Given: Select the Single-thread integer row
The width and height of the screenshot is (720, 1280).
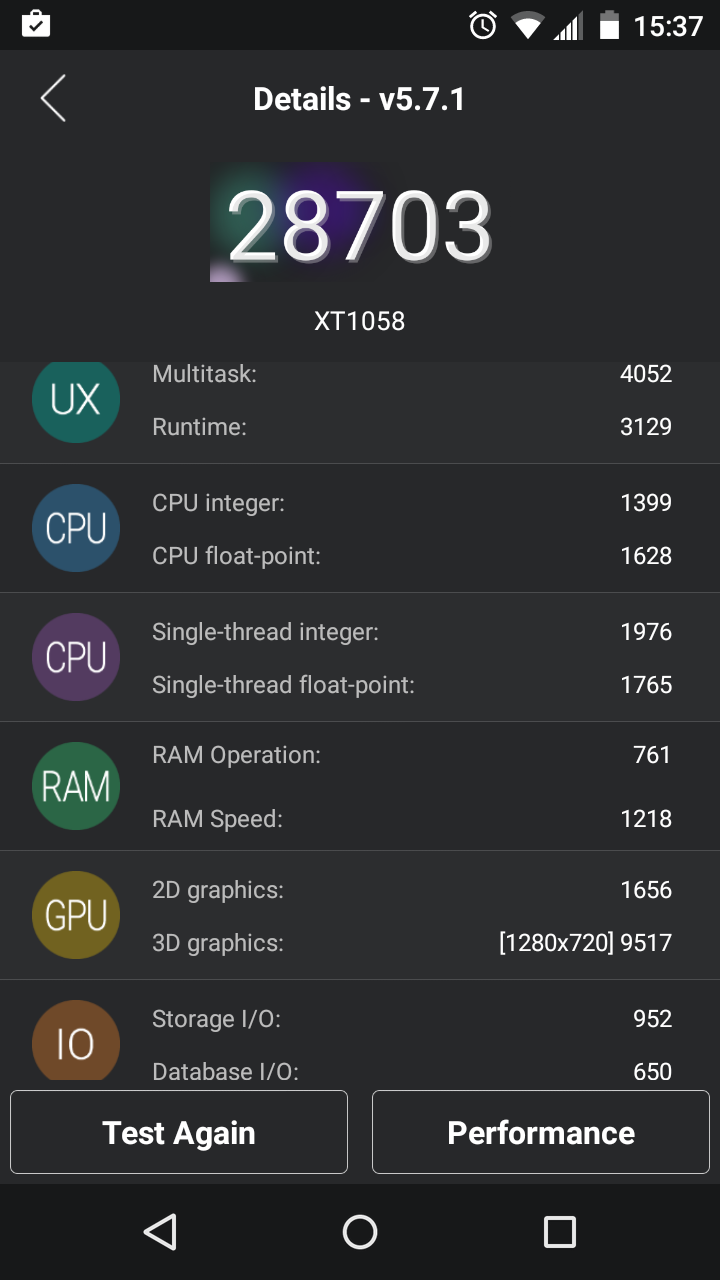Looking at the screenshot, I should 411,632.
